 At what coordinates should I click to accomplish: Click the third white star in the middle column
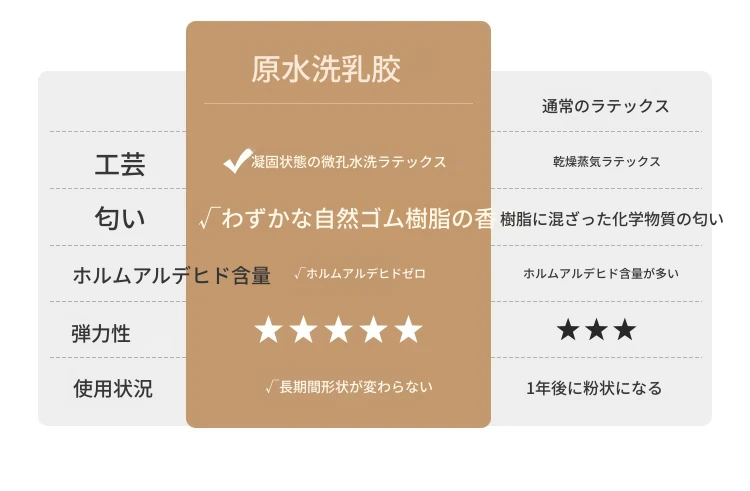(x=338, y=329)
